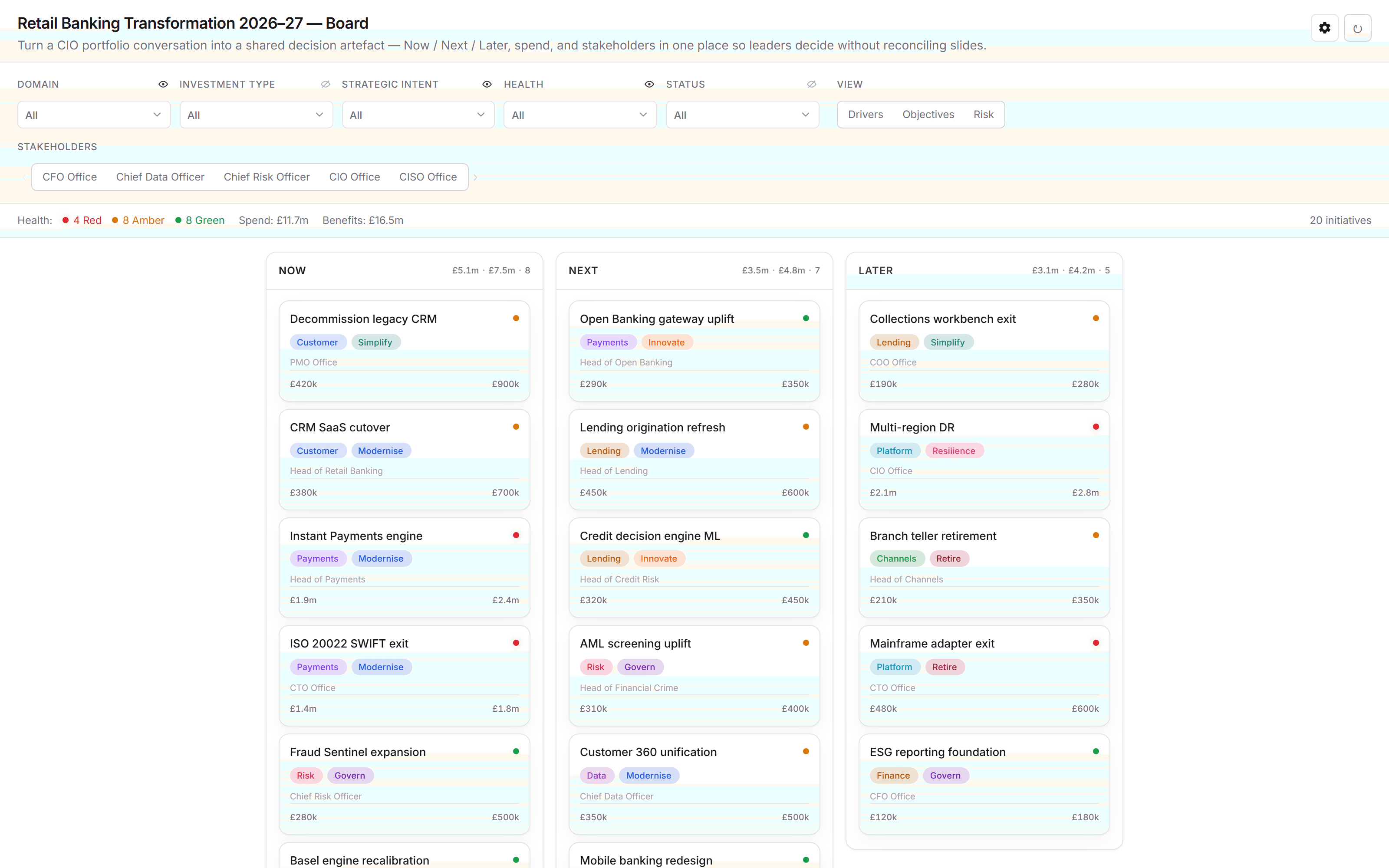
Task: Click the amber dot in the Health summary
Action: click(115, 220)
